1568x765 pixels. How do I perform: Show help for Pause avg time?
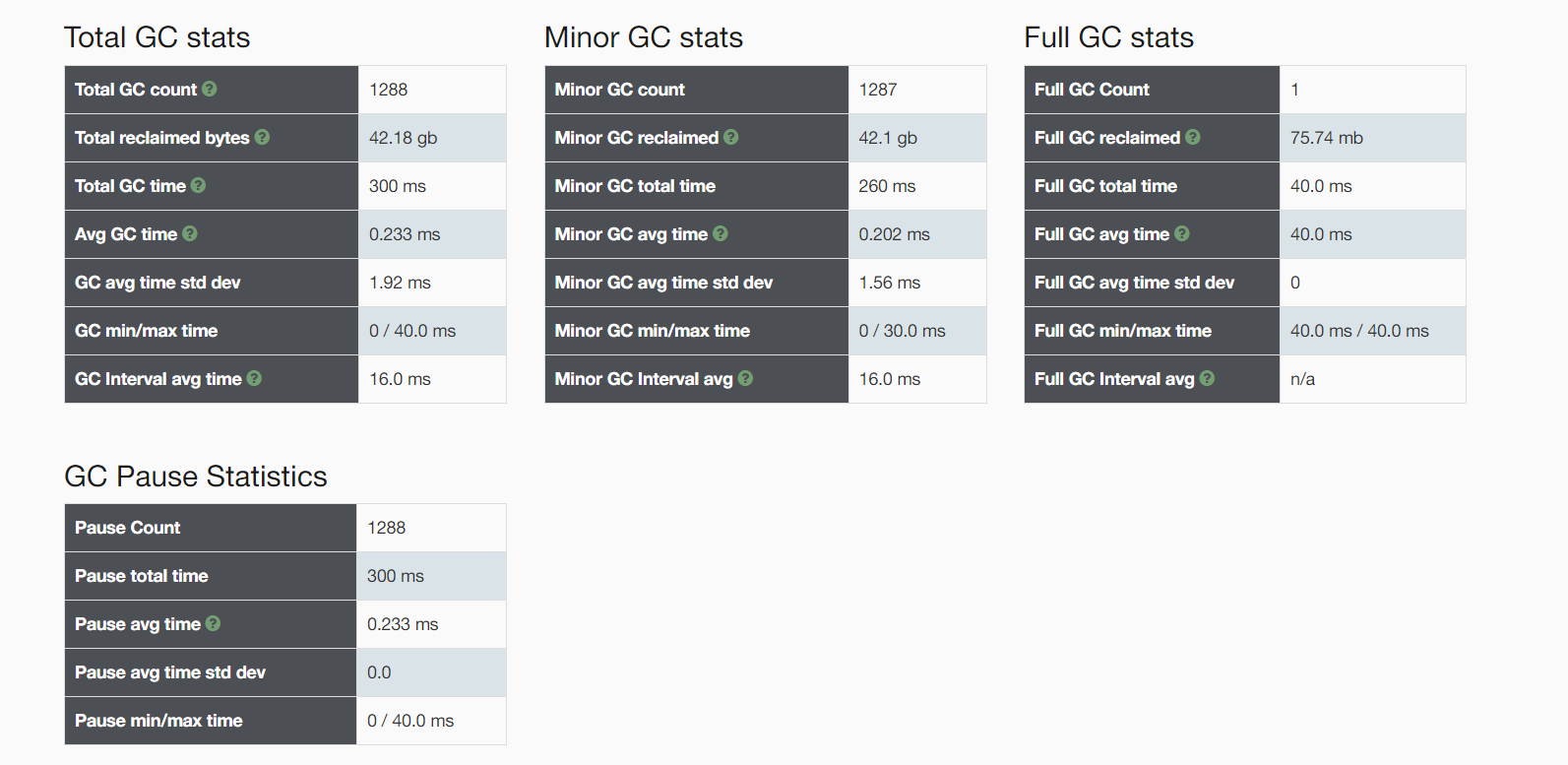[x=214, y=623]
